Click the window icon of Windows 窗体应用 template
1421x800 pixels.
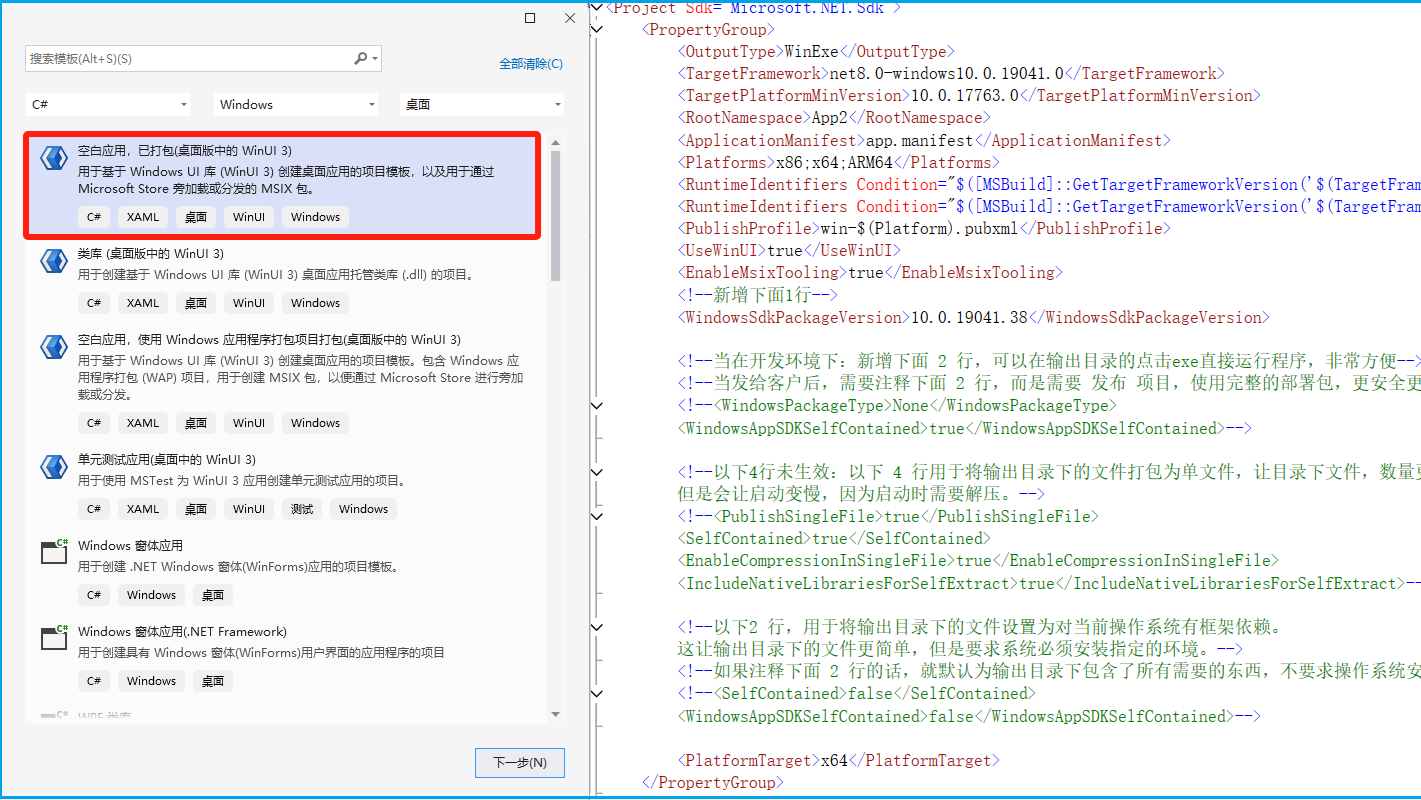tap(53, 552)
